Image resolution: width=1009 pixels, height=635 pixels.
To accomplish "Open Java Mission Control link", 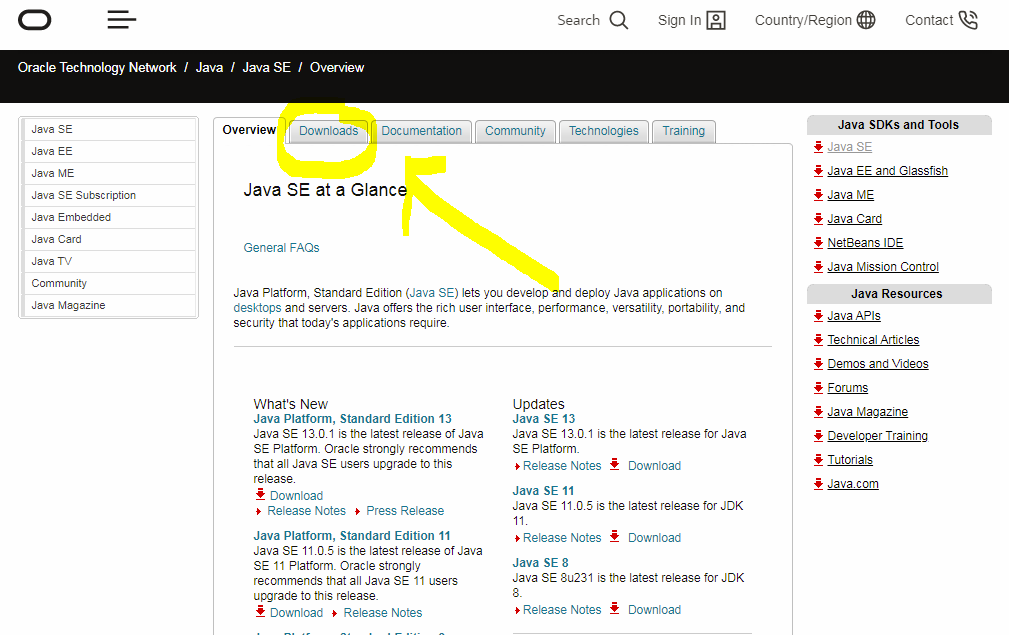I will pyautogui.click(x=883, y=267).
